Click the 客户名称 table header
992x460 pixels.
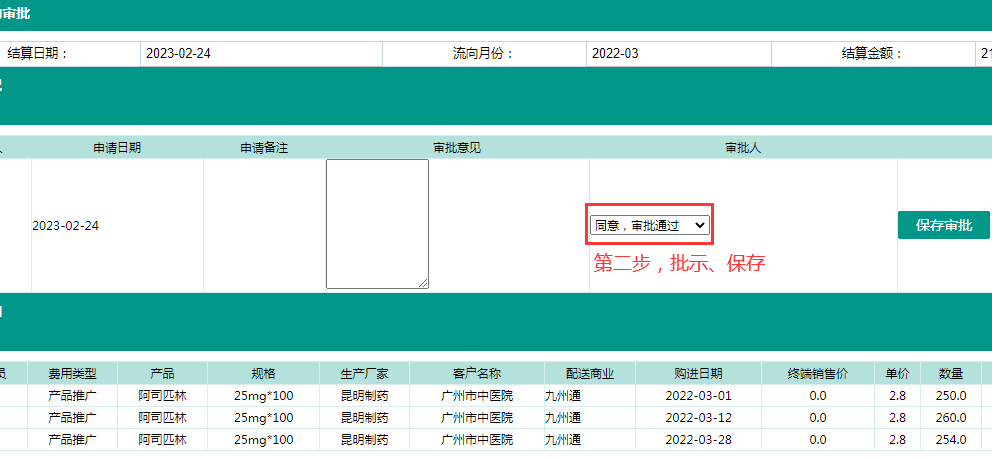tap(476, 374)
